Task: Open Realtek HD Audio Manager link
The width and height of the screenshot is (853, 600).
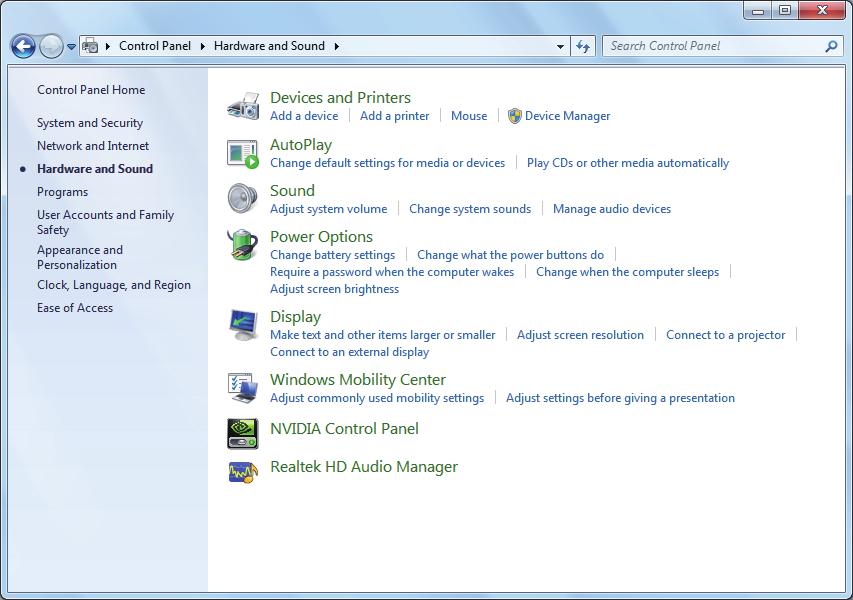Action: click(364, 467)
